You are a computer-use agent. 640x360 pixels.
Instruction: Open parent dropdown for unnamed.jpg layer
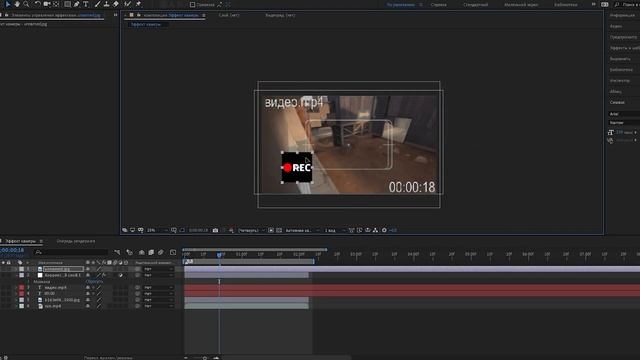tap(158, 269)
